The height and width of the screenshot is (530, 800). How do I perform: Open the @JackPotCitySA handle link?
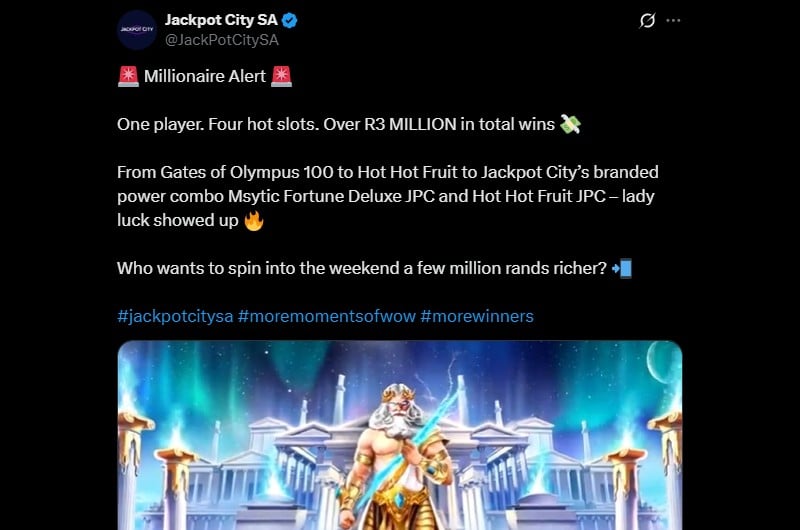tap(222, 40)
